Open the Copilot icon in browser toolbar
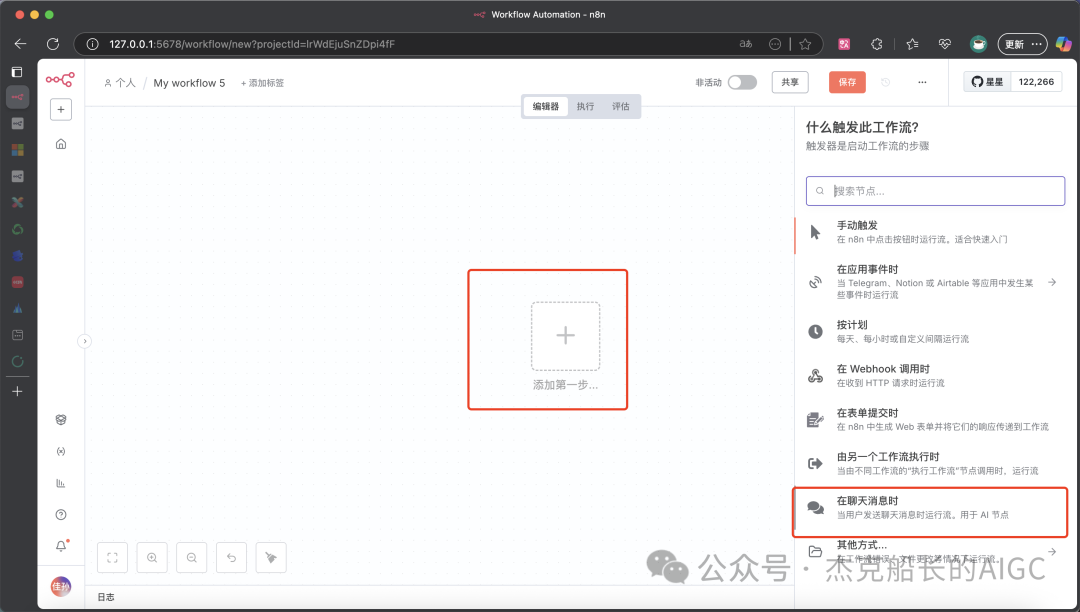The width and height of the screenshot is (1080, 612). [x=1063, y=44]
